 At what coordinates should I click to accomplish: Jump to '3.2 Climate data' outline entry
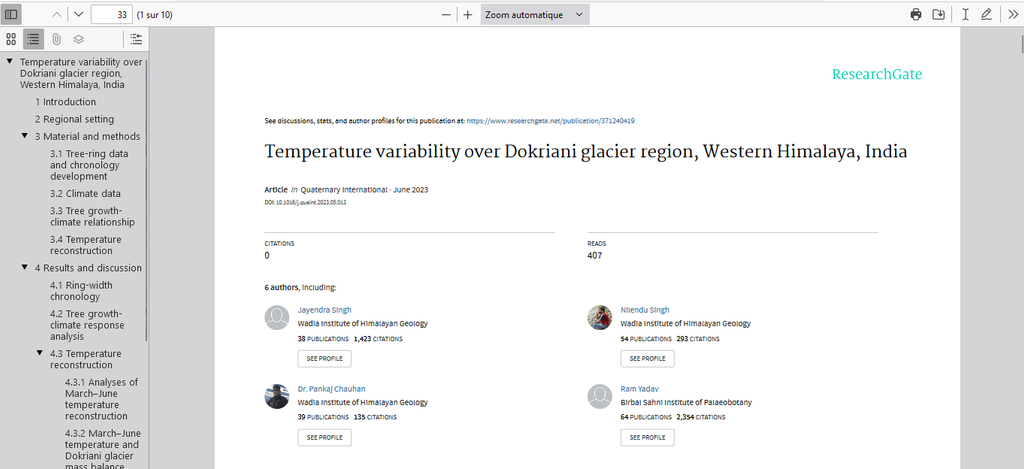click(85, 194)
